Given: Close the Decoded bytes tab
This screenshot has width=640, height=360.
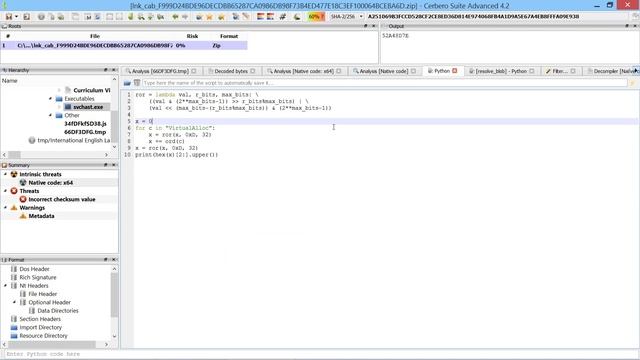Looking at the screenshot, I should point(253,71).
